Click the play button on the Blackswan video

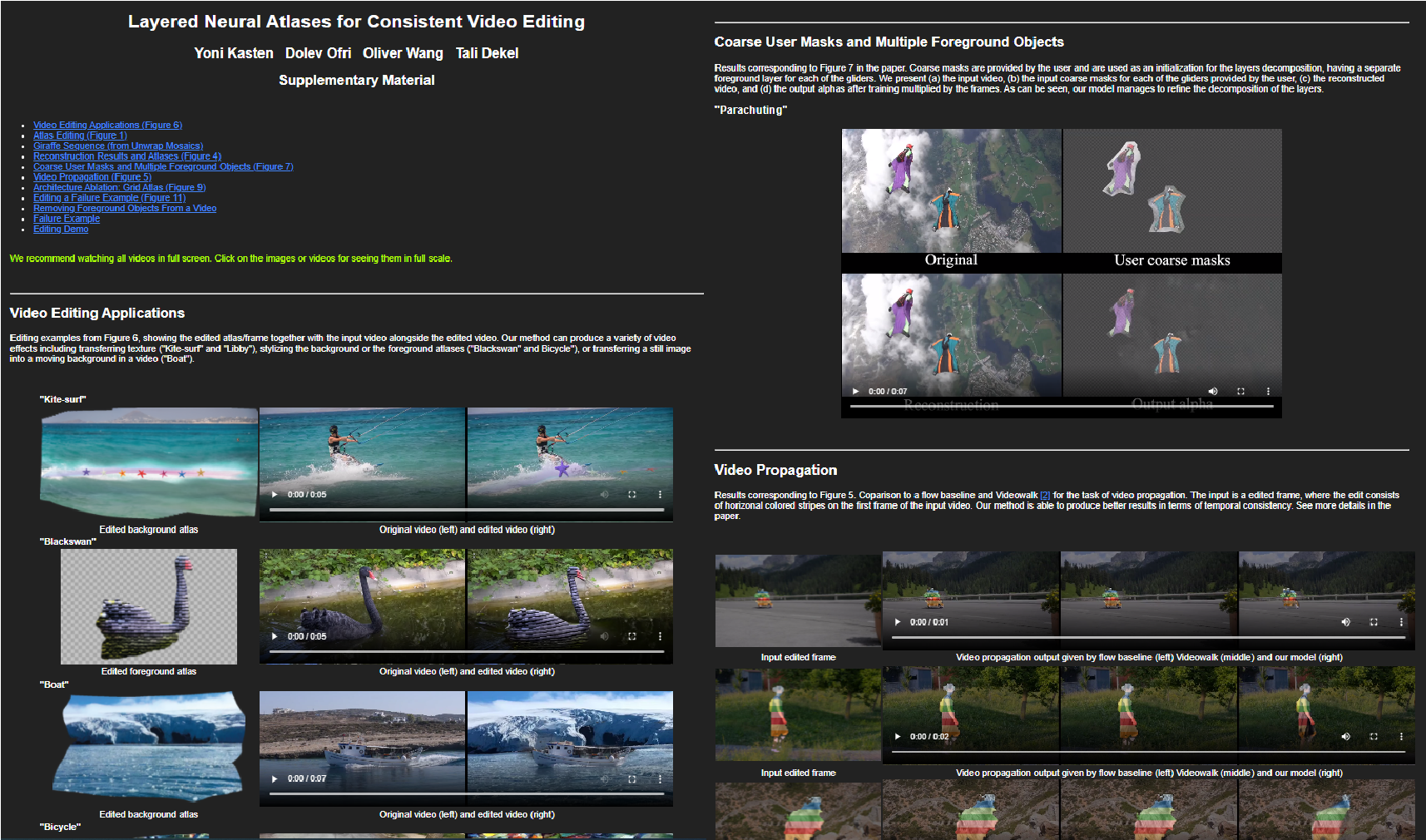[x=275, y=636]
